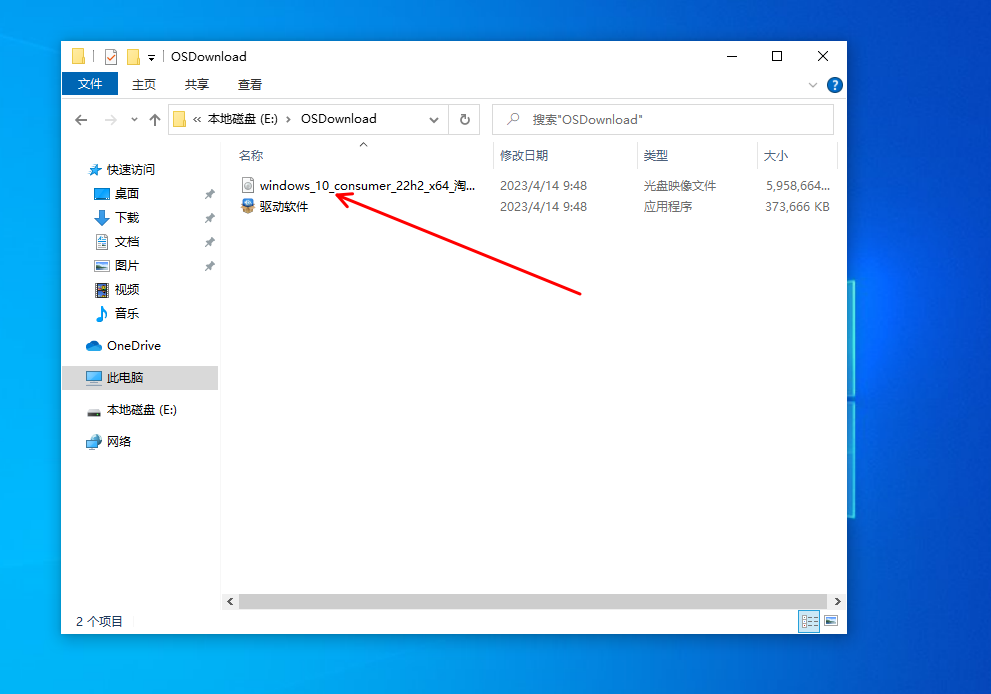Image resolution: width=991 pixels, height=694 pixels.
Task: Expand the ribbon with the chevron
Action: point(813,85)
